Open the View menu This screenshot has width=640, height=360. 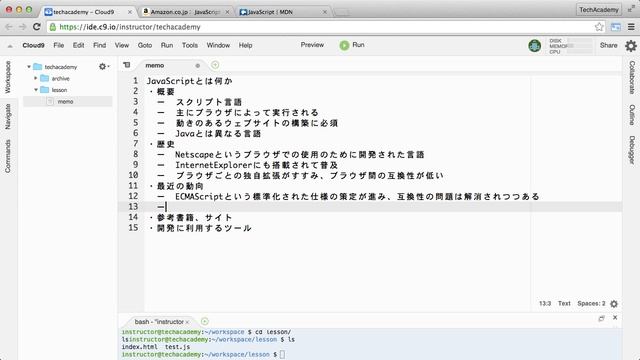point(122,45)
